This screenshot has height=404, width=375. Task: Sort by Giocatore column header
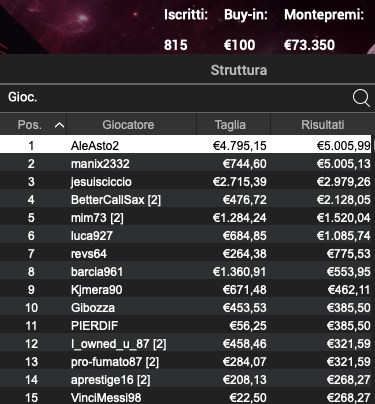click(128, 125)
